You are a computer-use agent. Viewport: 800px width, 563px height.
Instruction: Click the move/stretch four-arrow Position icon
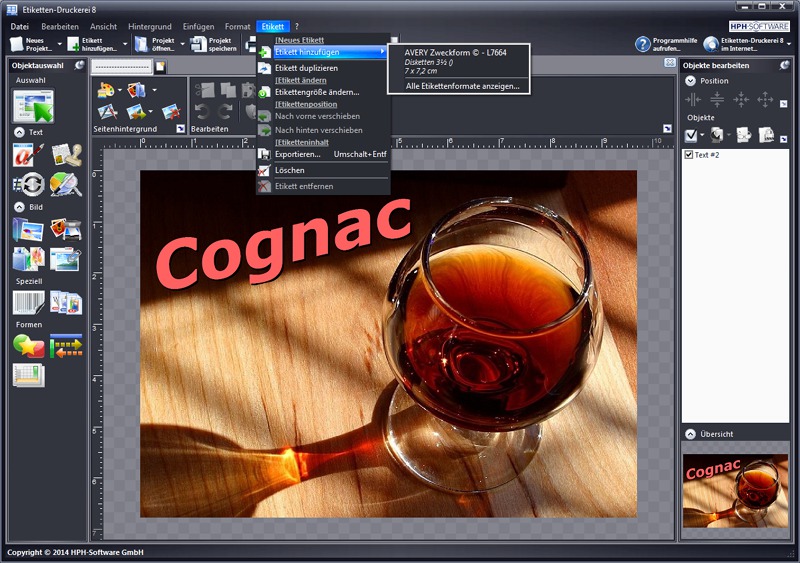click(x=765, y=100)
